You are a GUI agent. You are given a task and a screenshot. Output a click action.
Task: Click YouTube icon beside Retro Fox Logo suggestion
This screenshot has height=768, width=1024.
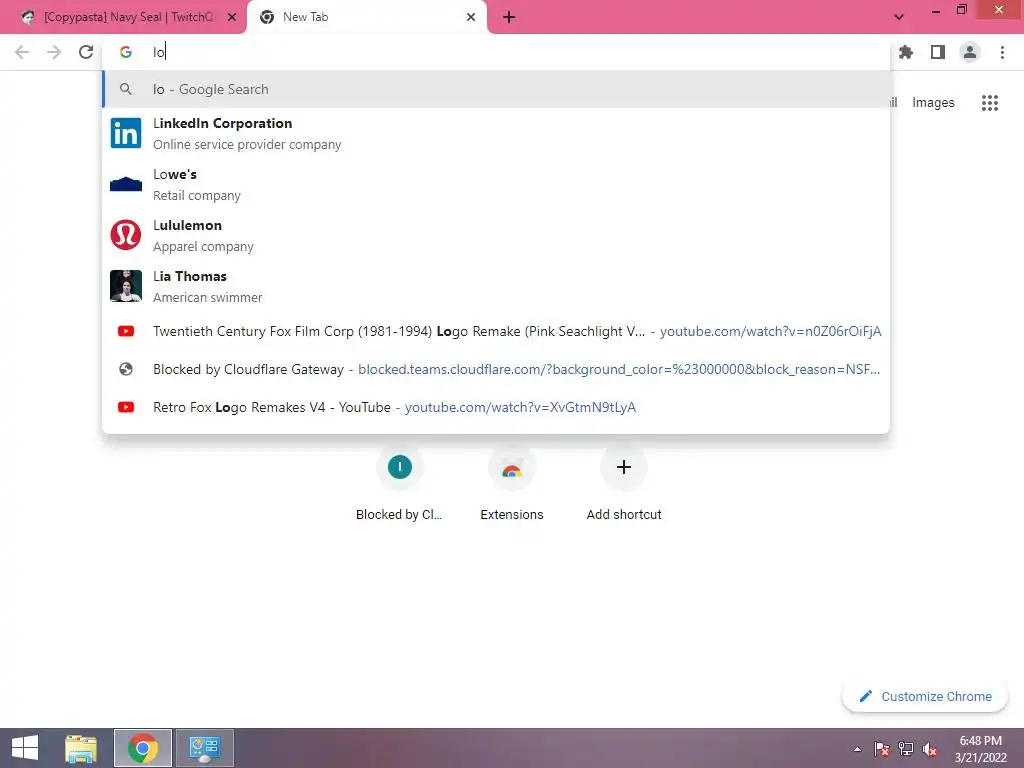pyautogui.click(x=126, y=407)
